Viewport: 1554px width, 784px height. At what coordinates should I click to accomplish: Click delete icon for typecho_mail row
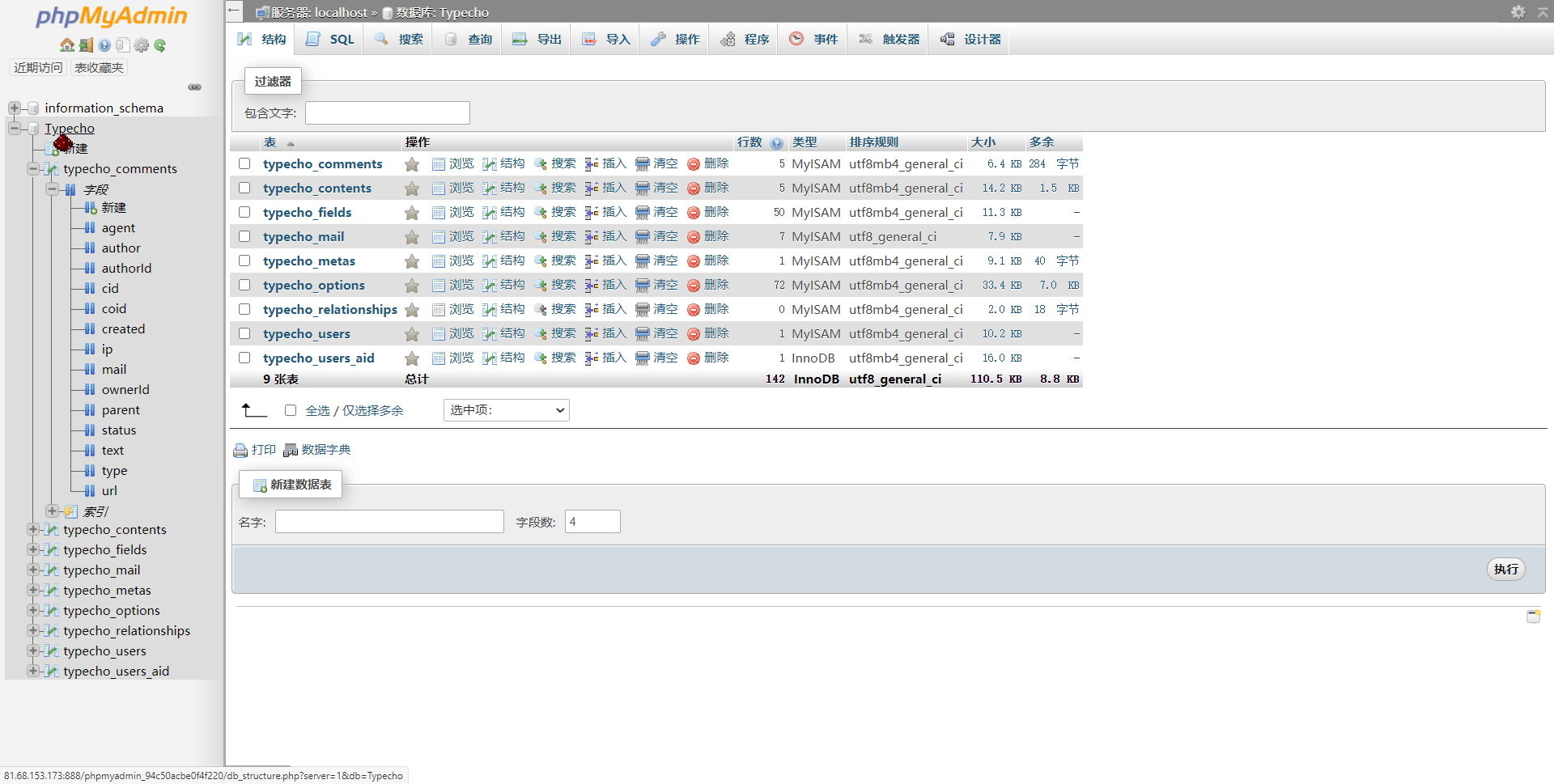coord(694,237)
